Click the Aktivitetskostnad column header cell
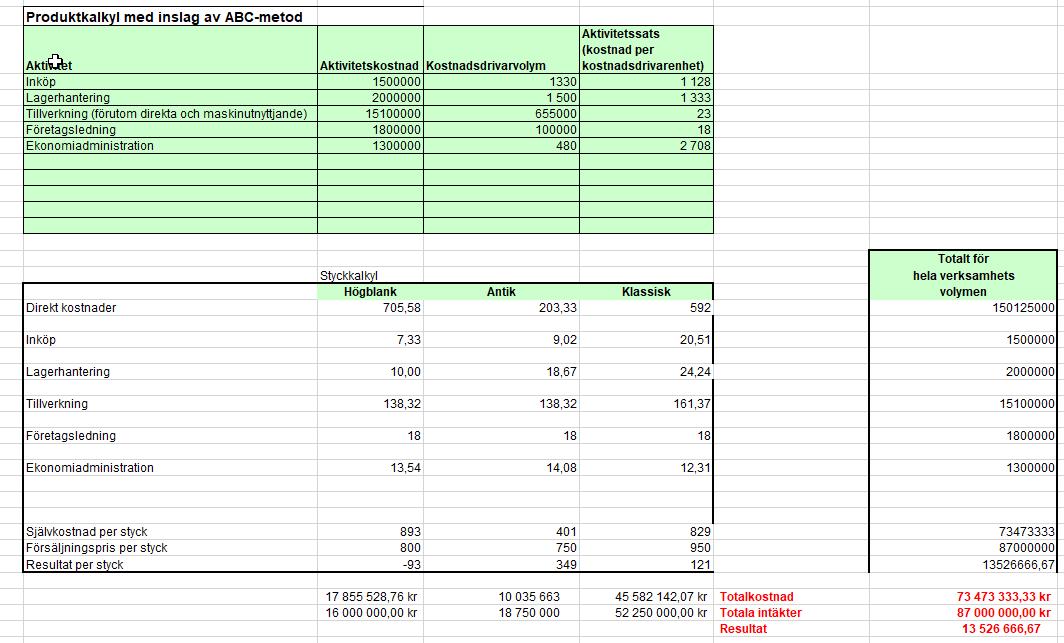 pyautogui.click(x=370, y=65)
